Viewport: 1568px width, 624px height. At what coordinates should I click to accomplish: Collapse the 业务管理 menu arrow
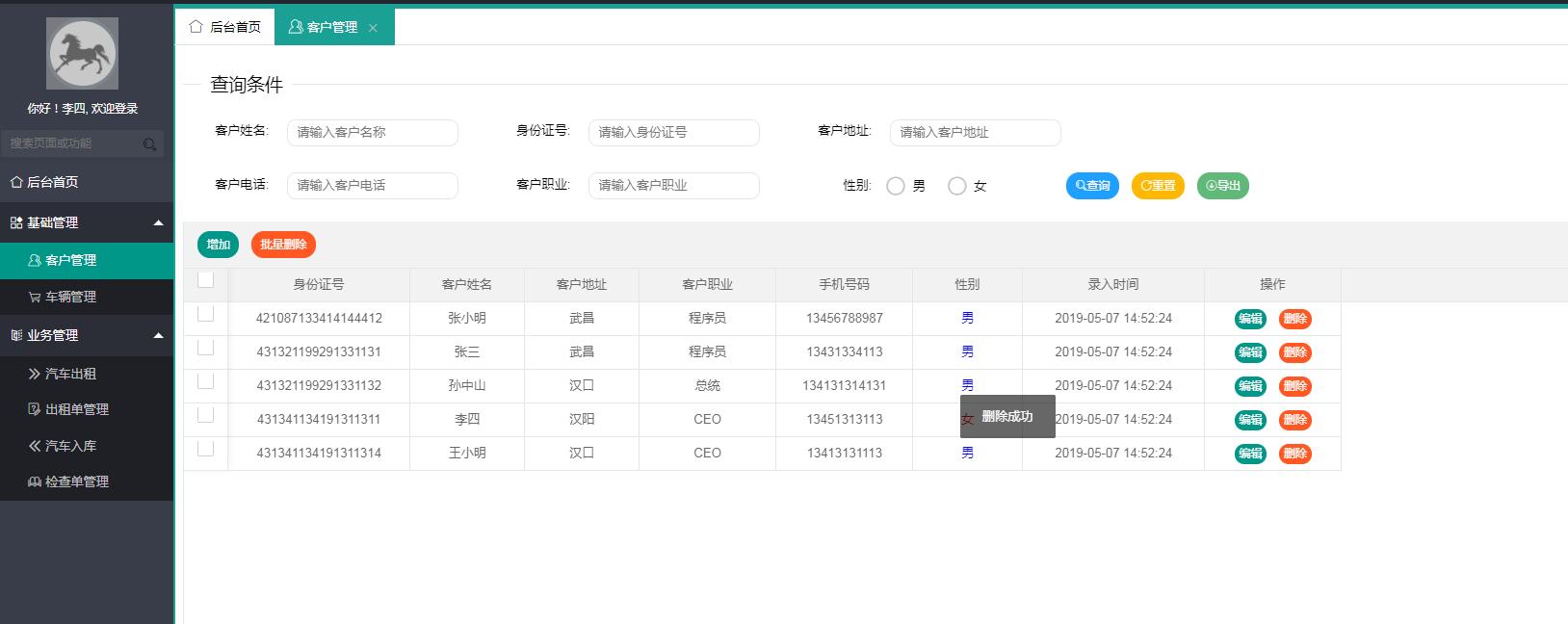click(159, 335)
